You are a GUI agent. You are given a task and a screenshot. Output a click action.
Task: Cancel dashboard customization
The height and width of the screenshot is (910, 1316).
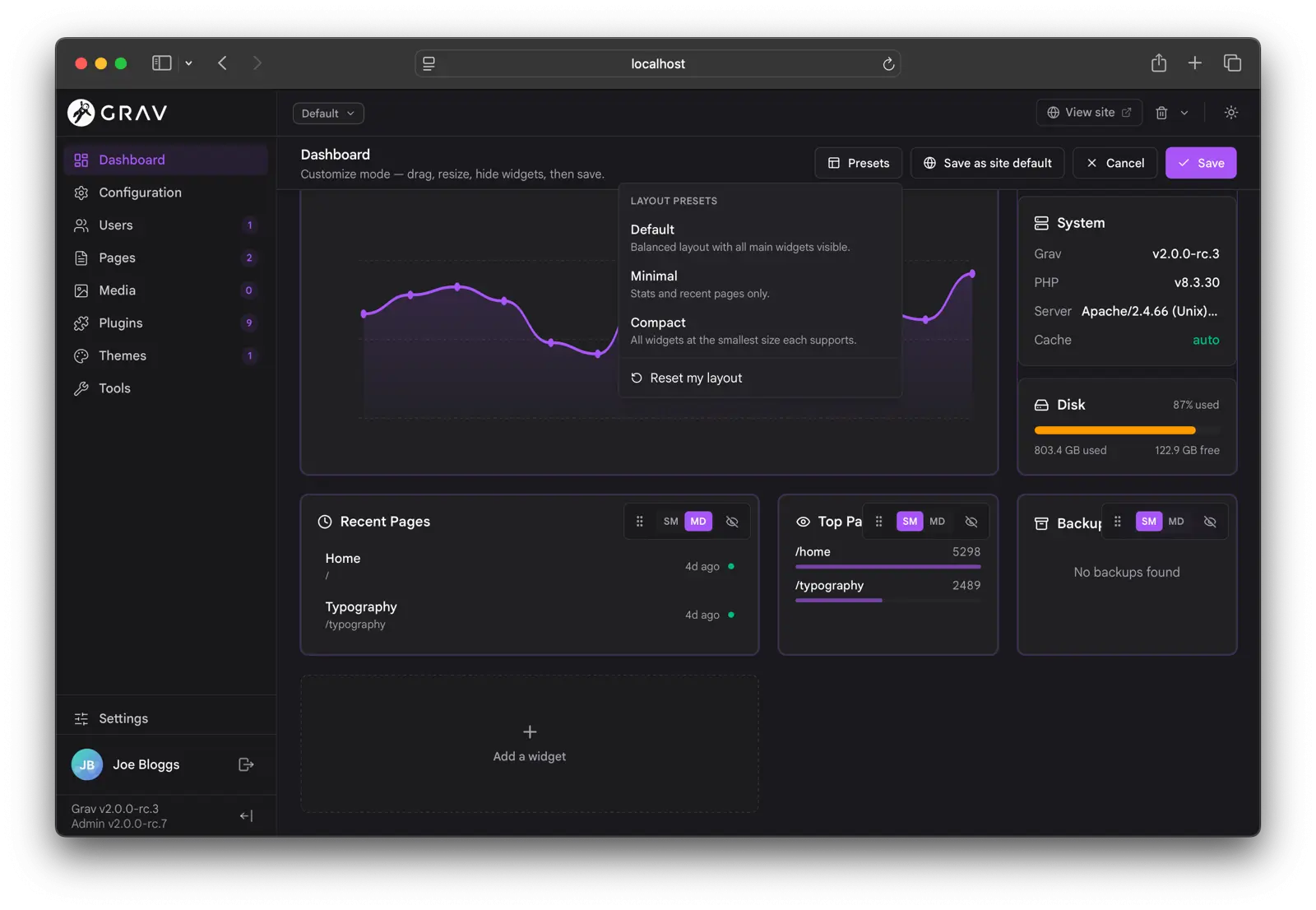[1115, 163]
